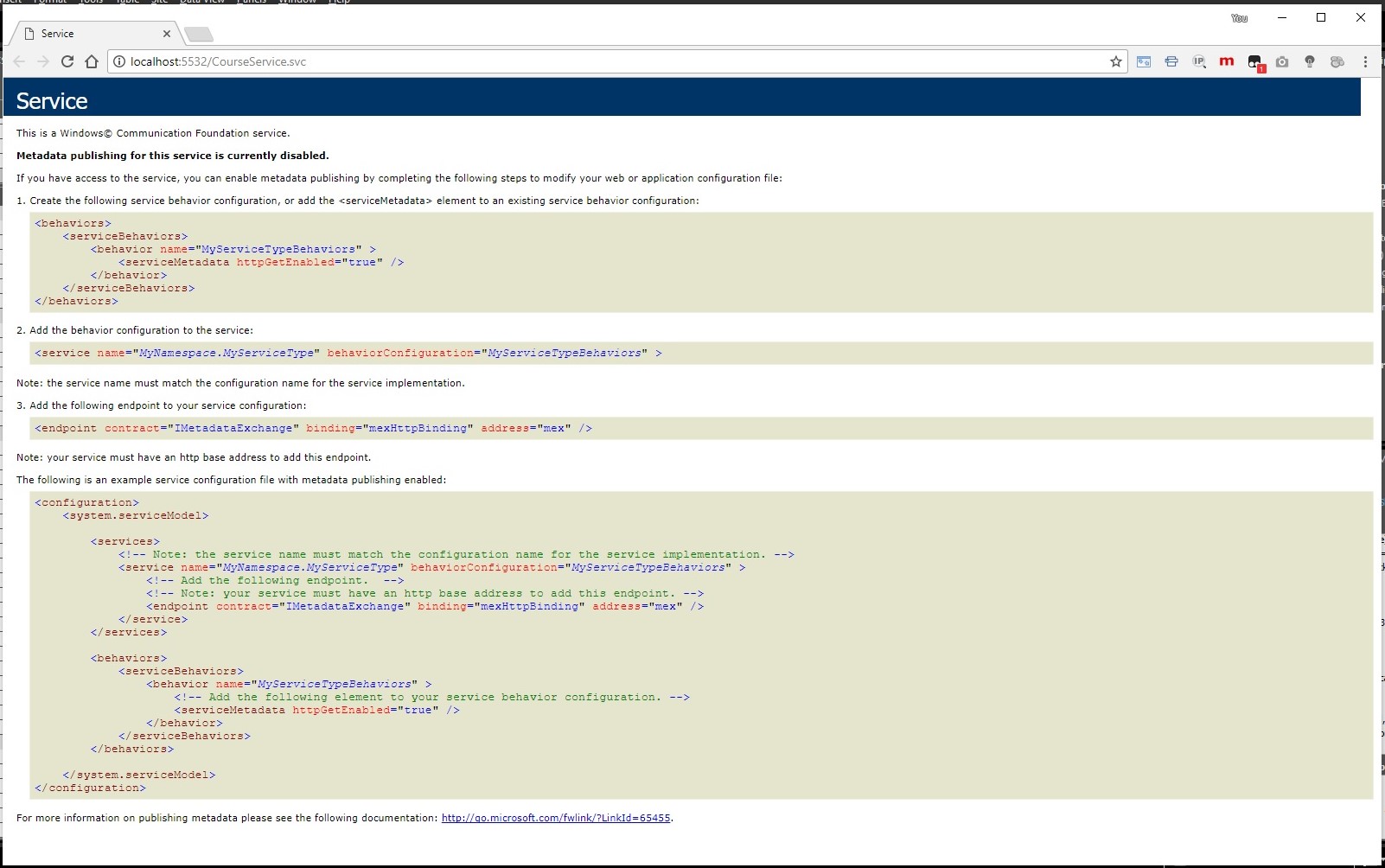Reload the page with the refresh icon

point(67,61)
